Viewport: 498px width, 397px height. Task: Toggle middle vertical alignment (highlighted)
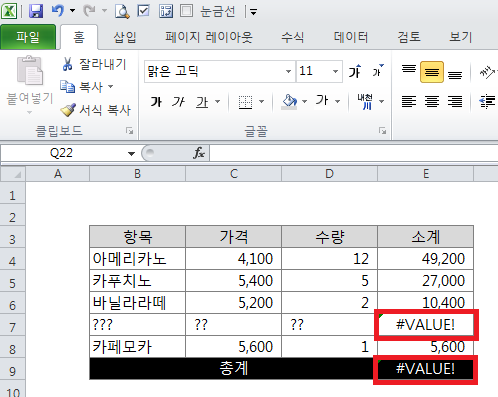432,72
